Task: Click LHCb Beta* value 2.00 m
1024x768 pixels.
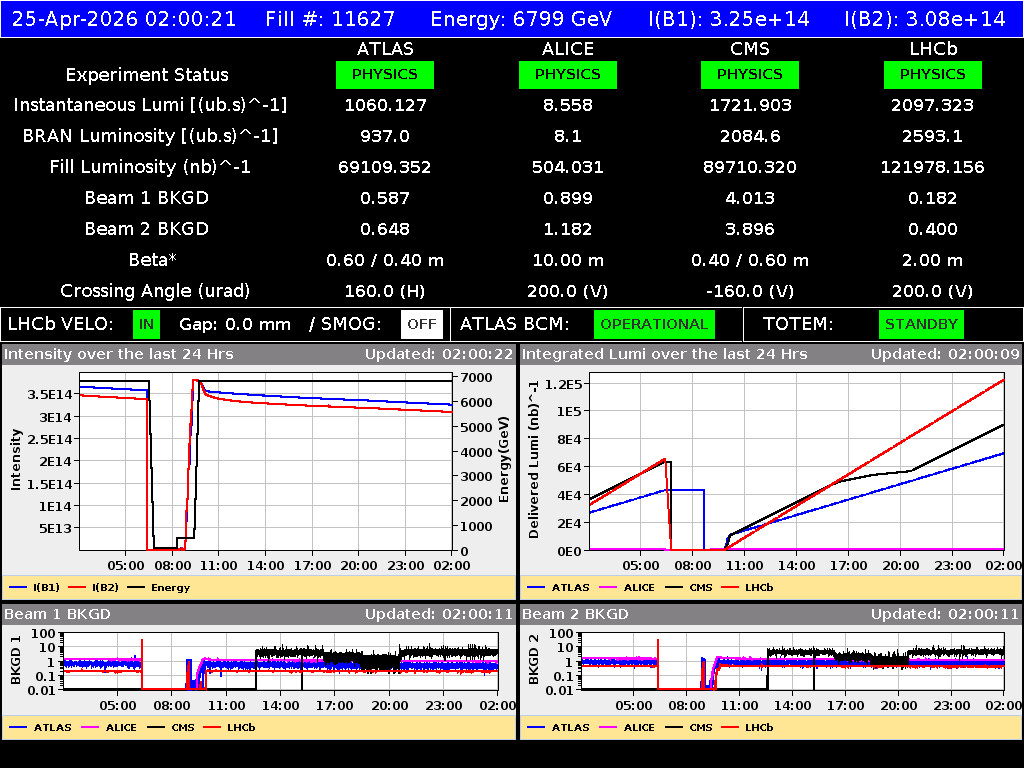Action: [x=933, y=260]
